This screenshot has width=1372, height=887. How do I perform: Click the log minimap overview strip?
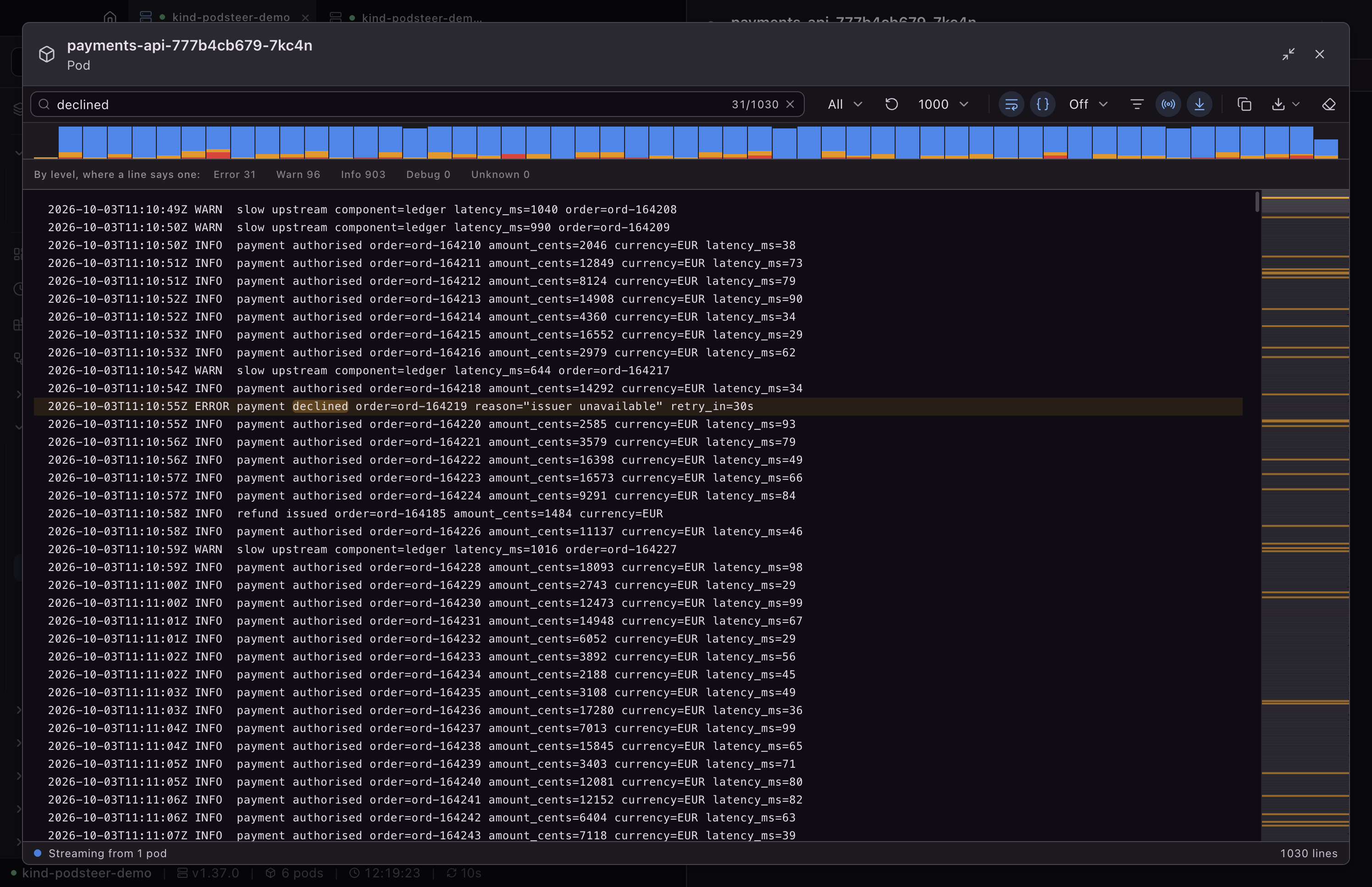(x=1305, y=515)
